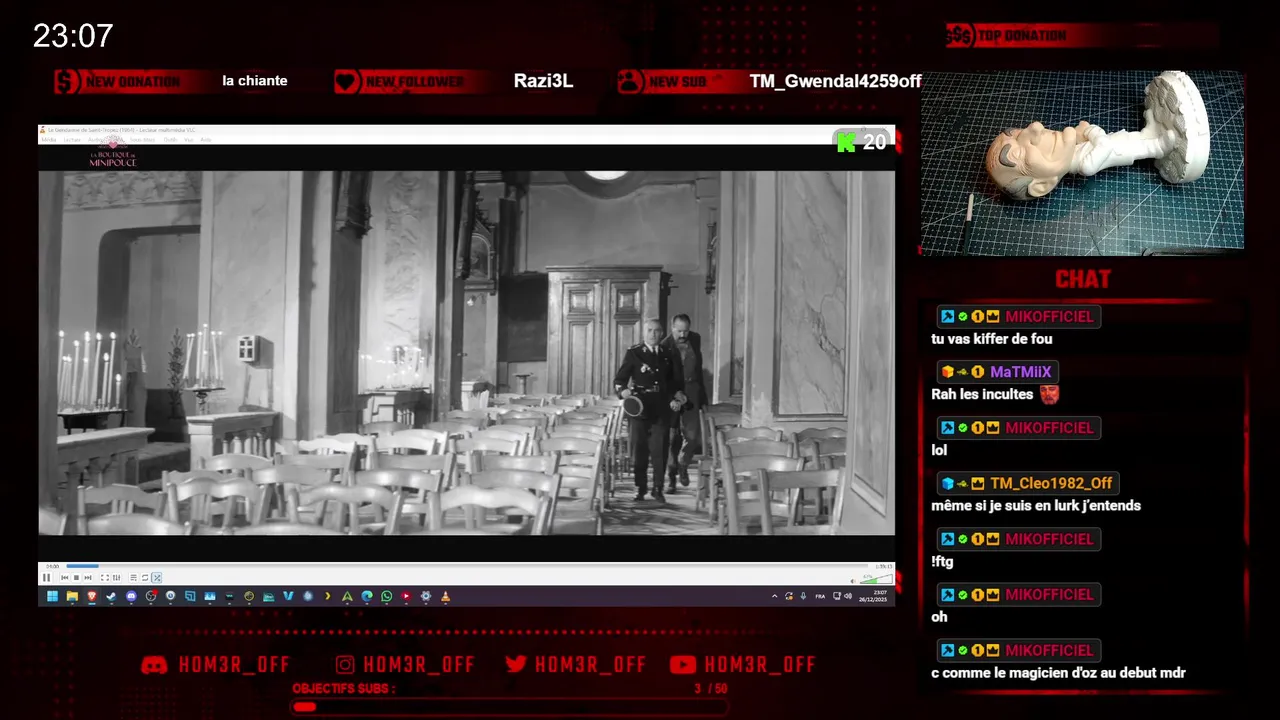Stop VLC playback
This screenshot has height=720, width=1280.
[x=76, y=577]
